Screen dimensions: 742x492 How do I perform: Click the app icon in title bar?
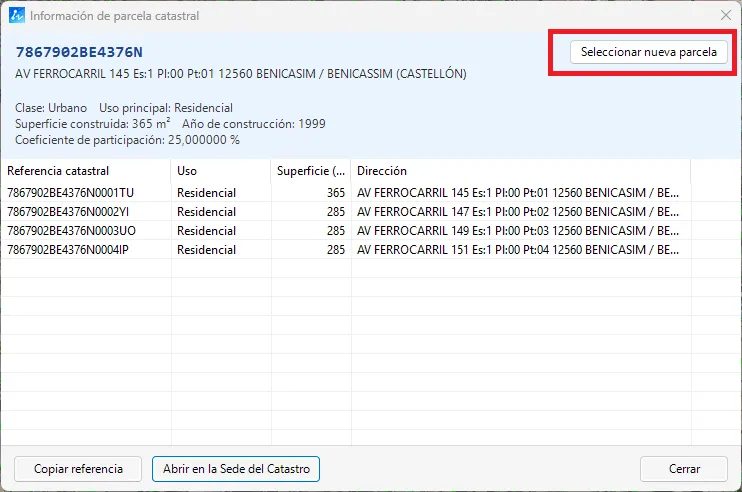[x=17, y=16]
